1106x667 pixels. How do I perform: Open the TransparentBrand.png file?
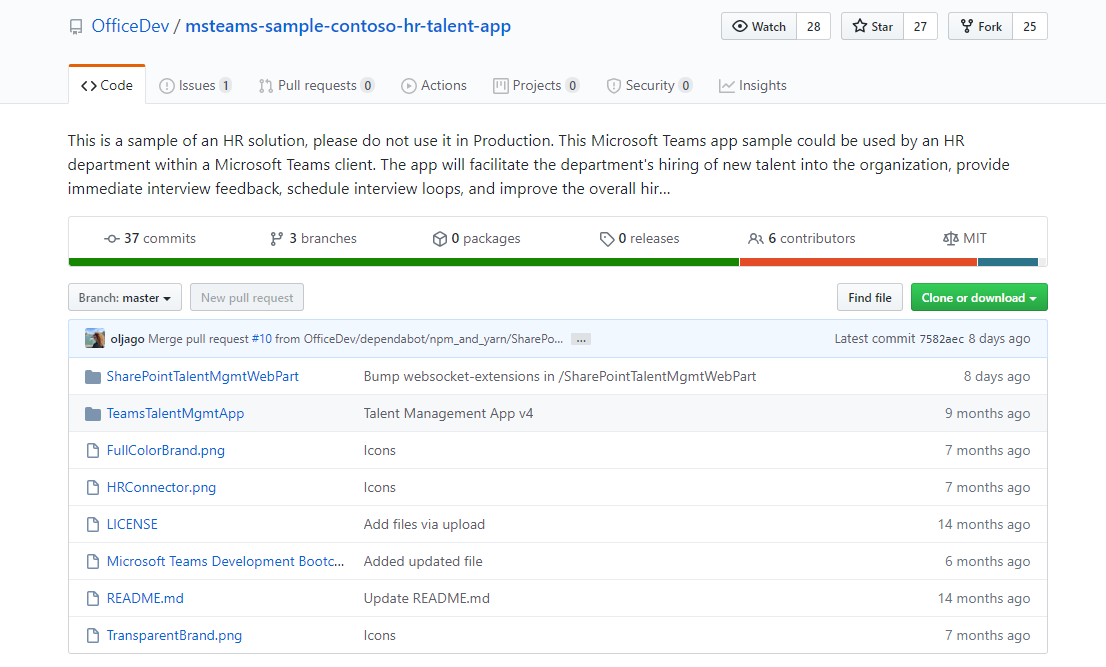point(174,636)
